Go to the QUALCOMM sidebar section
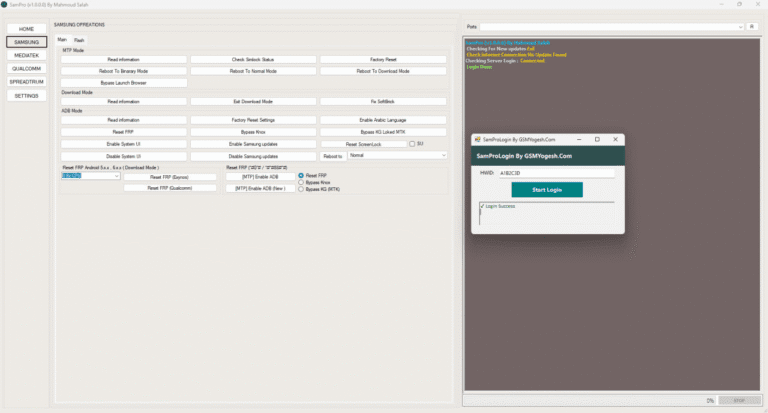768x413 pixels. click(x=26, y=69)
